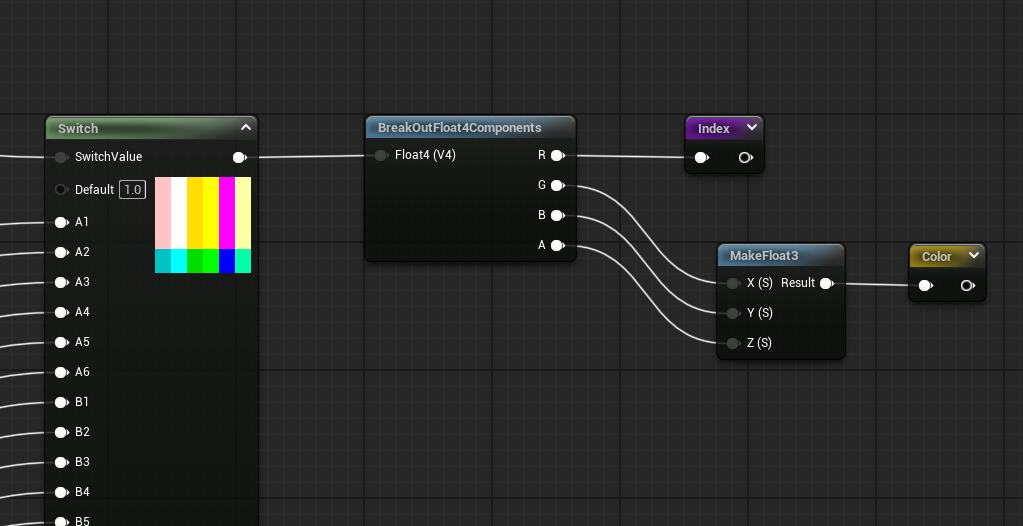
Task: Click the A3 input pin
Action: (61, 283)
